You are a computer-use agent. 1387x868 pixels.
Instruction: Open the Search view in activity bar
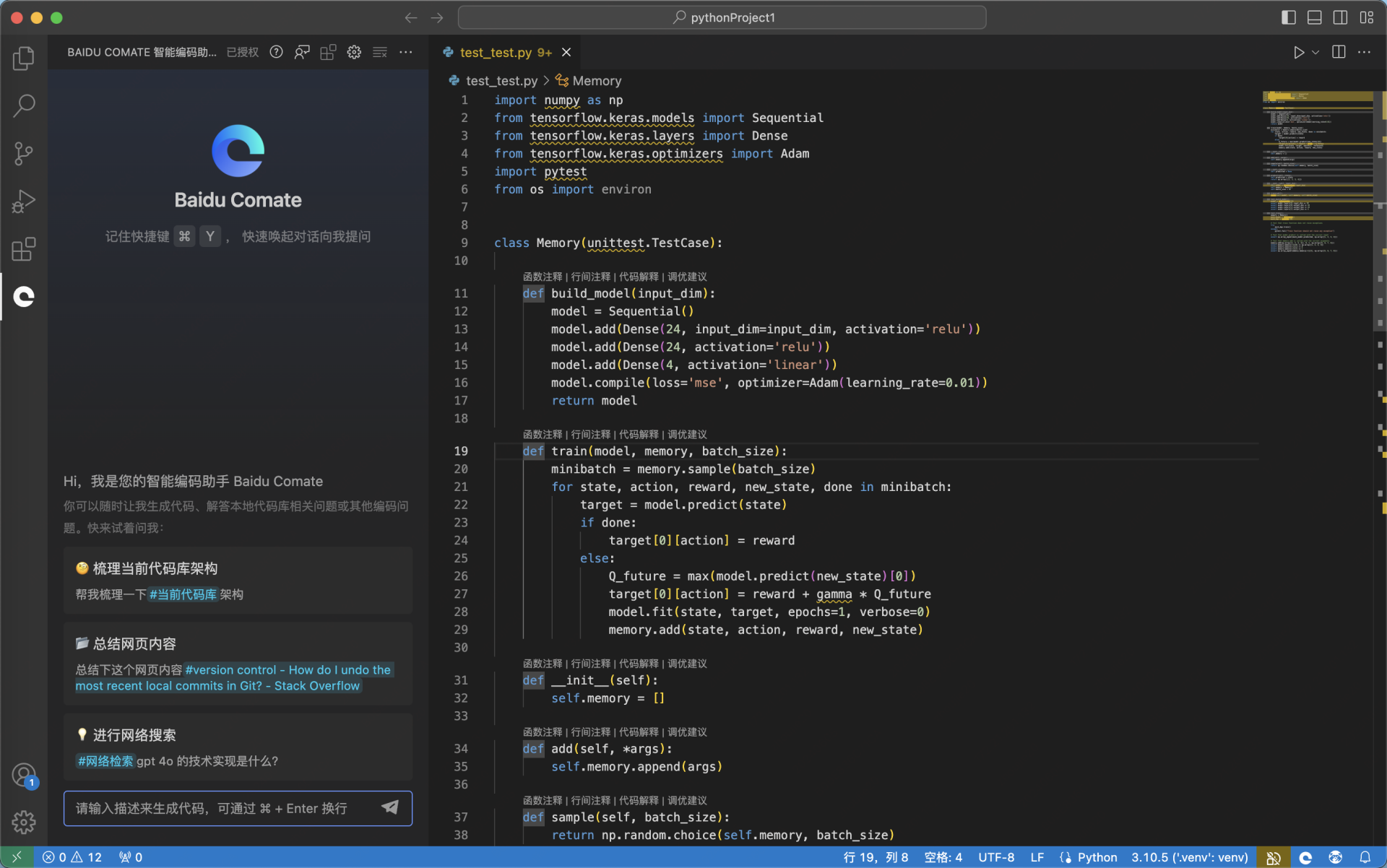click(x=24, y=105)
